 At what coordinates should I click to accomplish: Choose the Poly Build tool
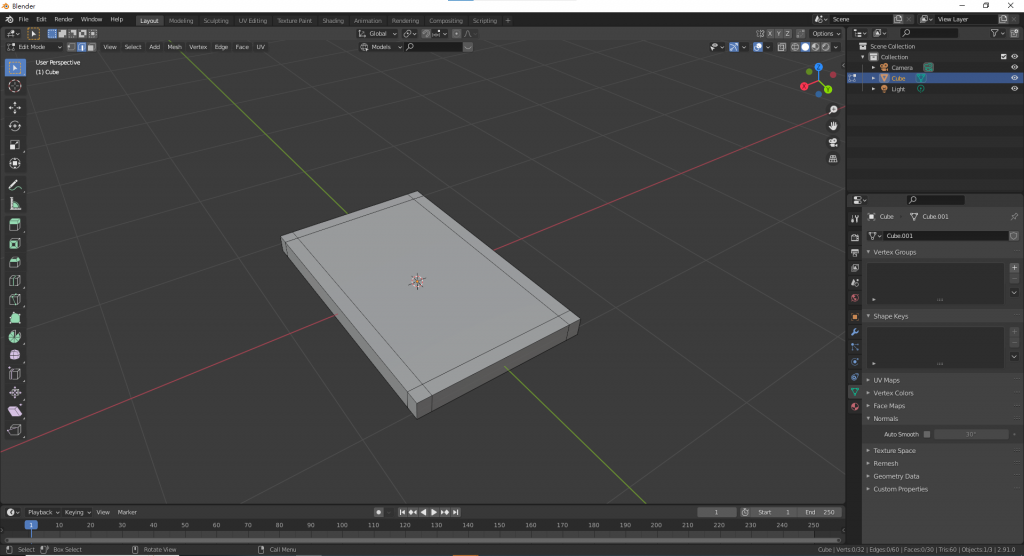(15, 318)
